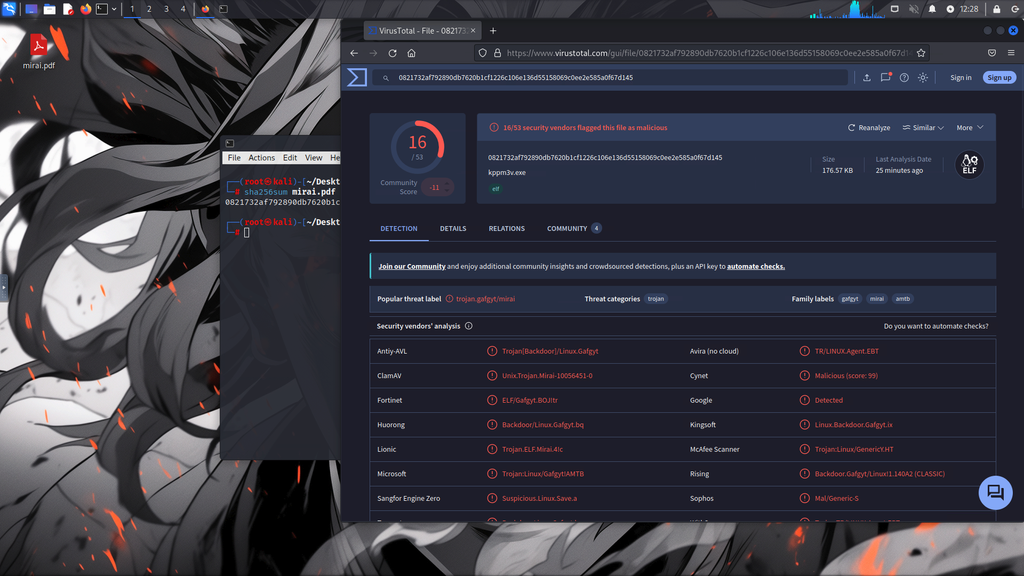Click the Security vendors' analysis info icon
Image resolution: width=1024 pixels, height=576 pixels.
click(x=469, y=326)
